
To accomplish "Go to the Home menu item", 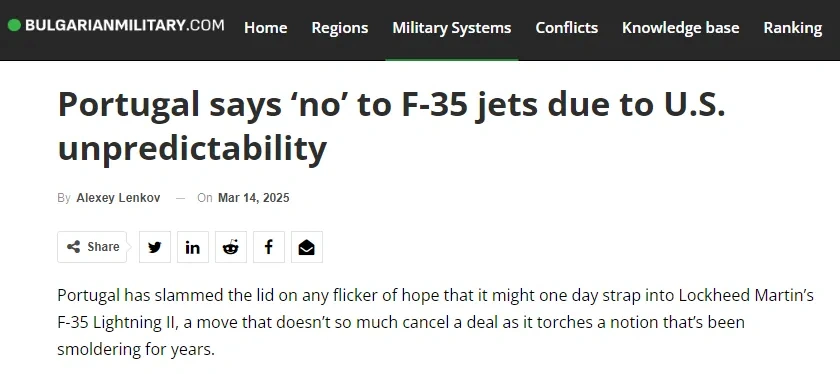I will (266, 28).
